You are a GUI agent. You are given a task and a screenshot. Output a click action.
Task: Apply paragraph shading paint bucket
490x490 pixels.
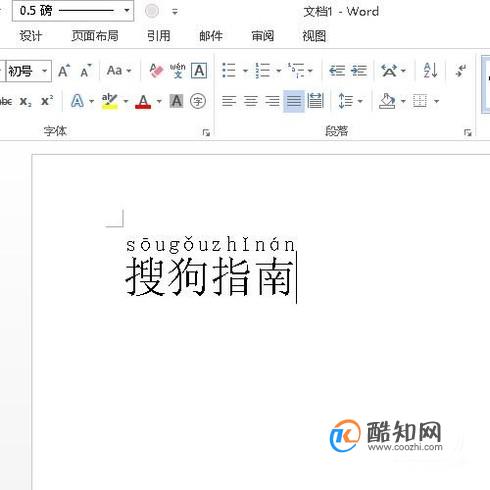point(387,101)
